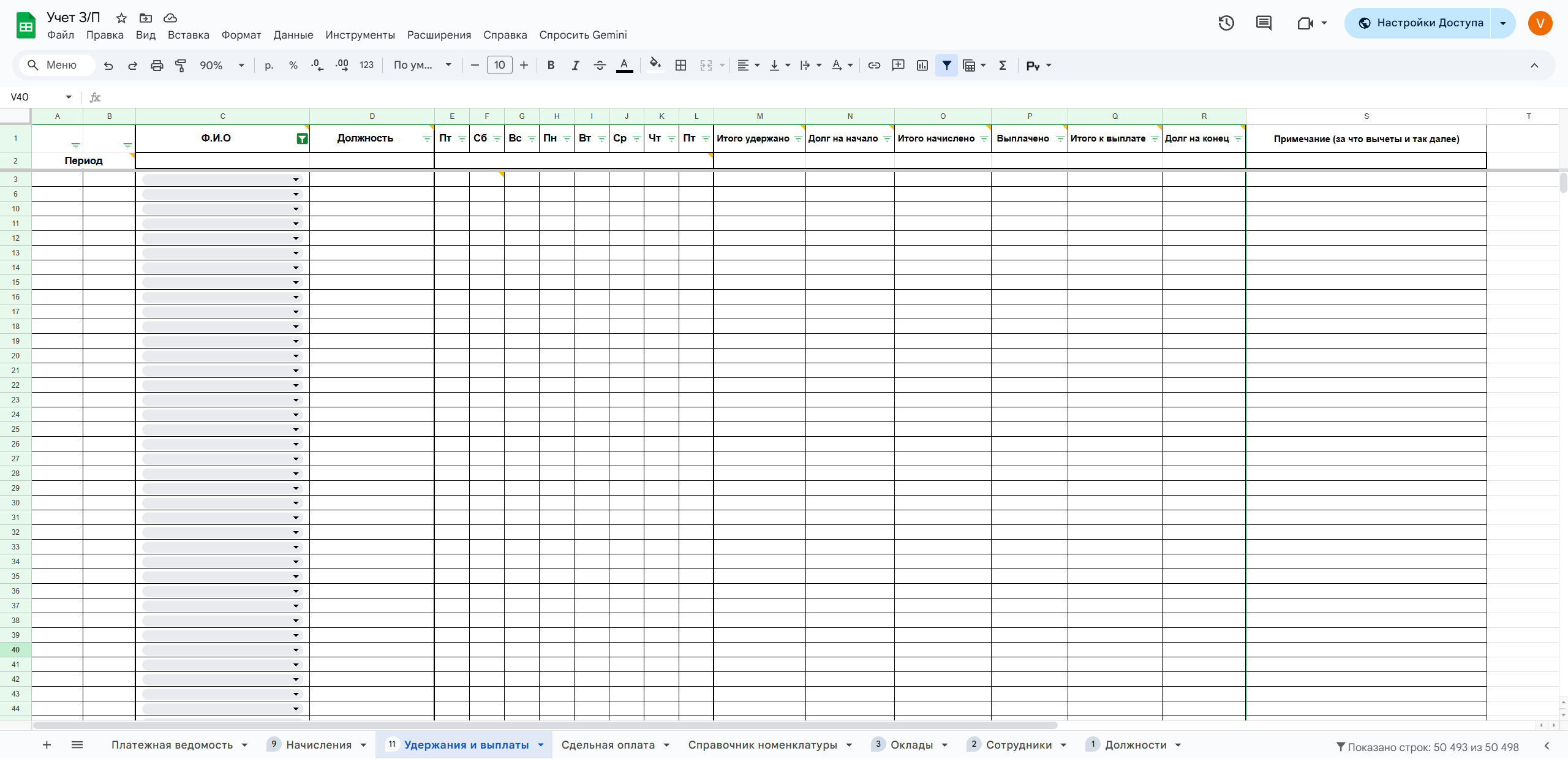Insert chart using chart icon
This screenshot has width=1568, height=759.
[922, 66]
